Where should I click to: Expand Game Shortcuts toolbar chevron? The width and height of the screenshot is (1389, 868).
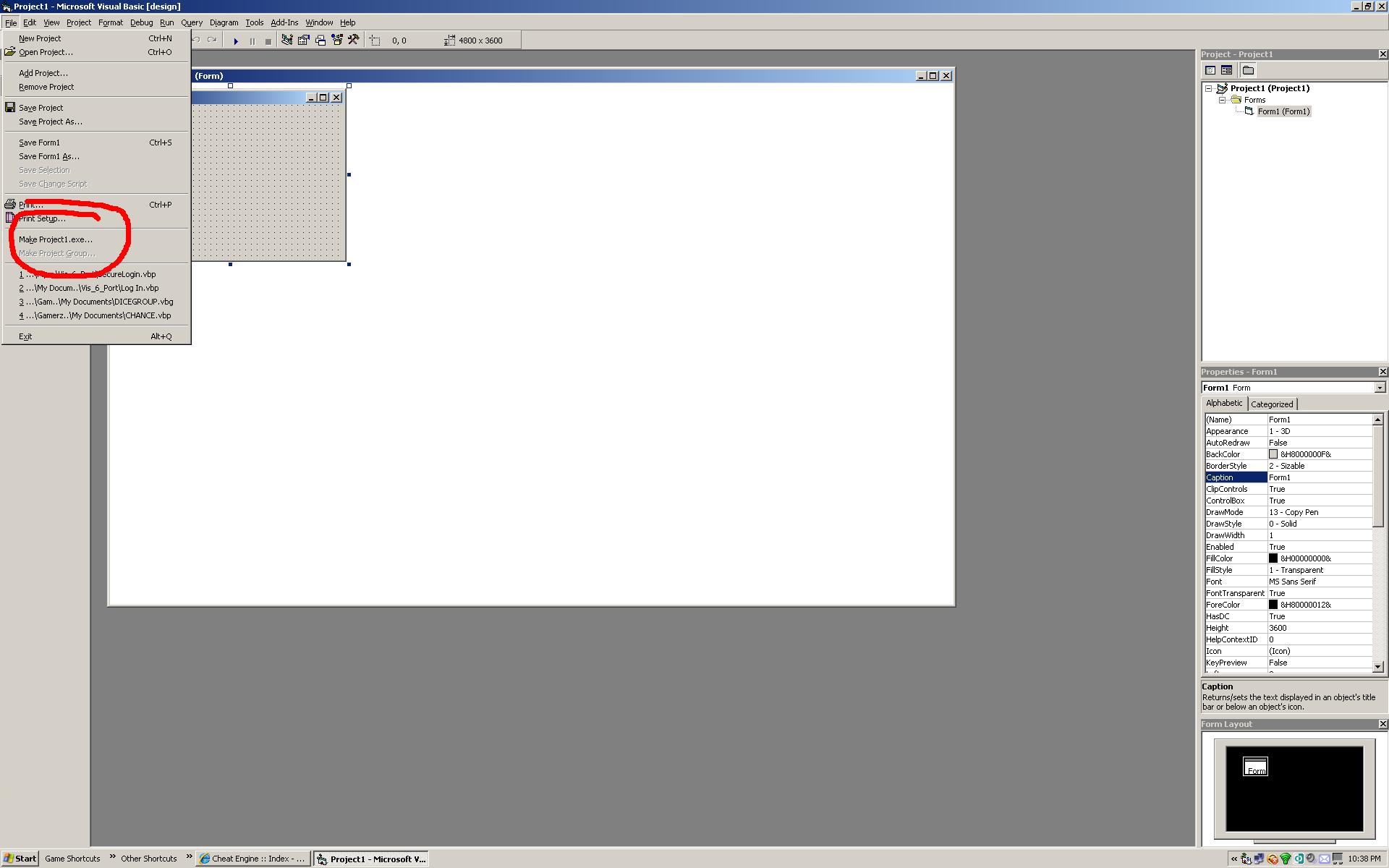click(x=112, y=857)
